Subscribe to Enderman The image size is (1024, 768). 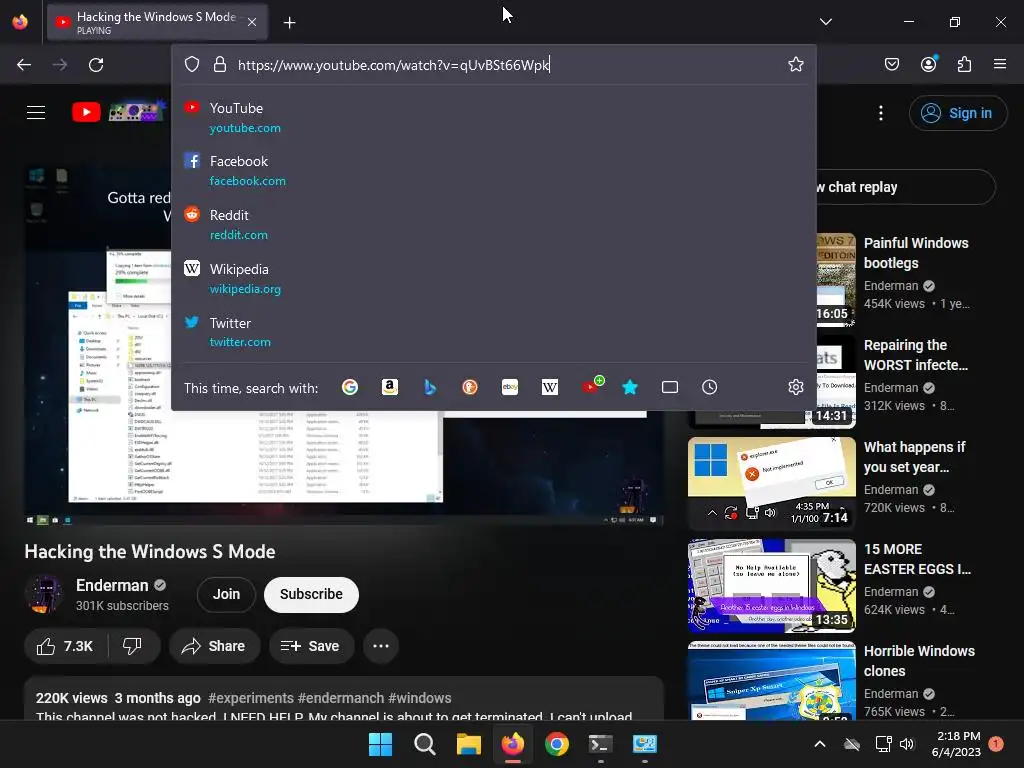point(311,594)
